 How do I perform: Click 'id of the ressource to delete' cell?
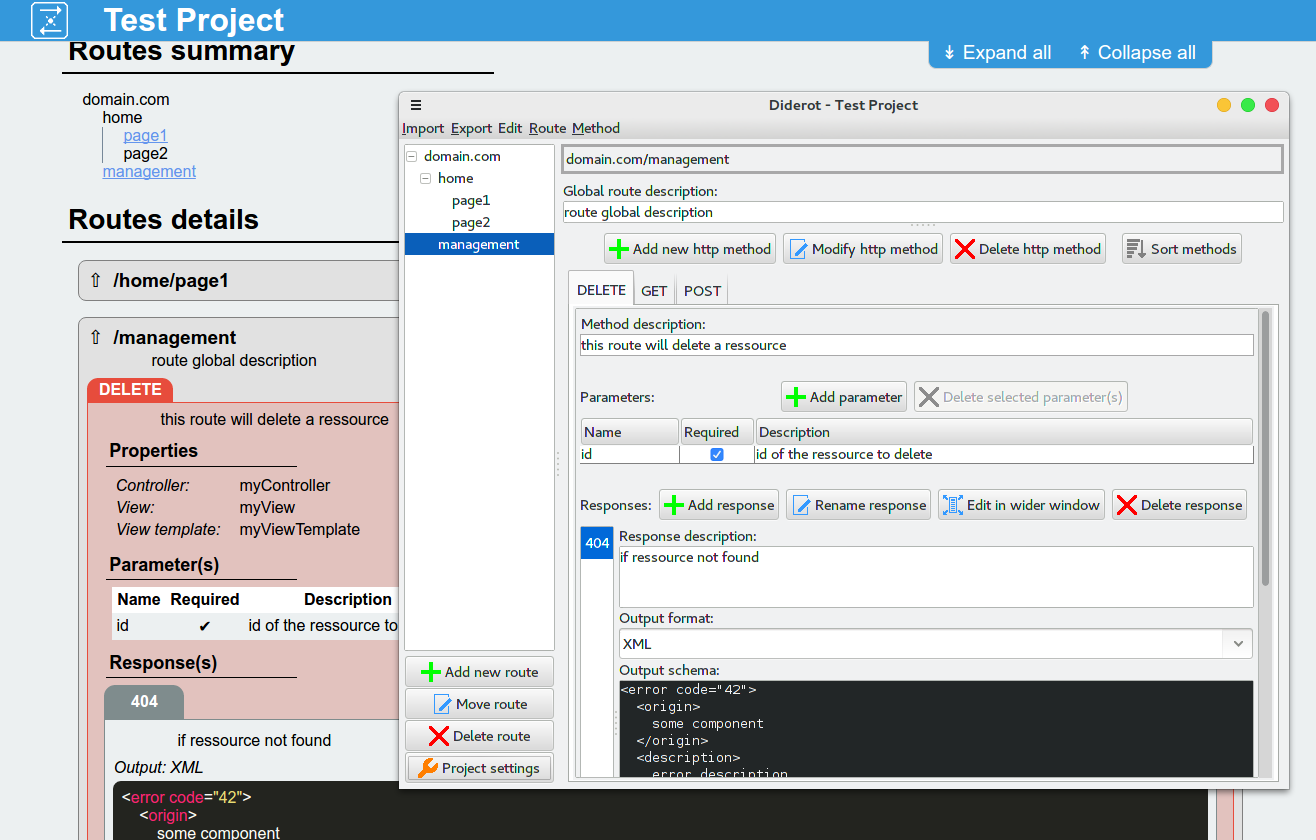[1004, 454]
